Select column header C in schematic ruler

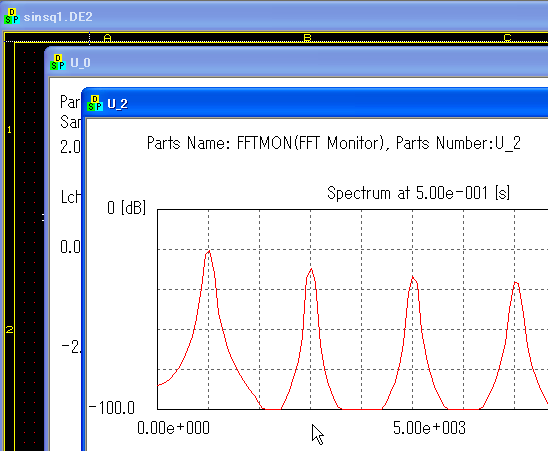(x=507, y=38)
